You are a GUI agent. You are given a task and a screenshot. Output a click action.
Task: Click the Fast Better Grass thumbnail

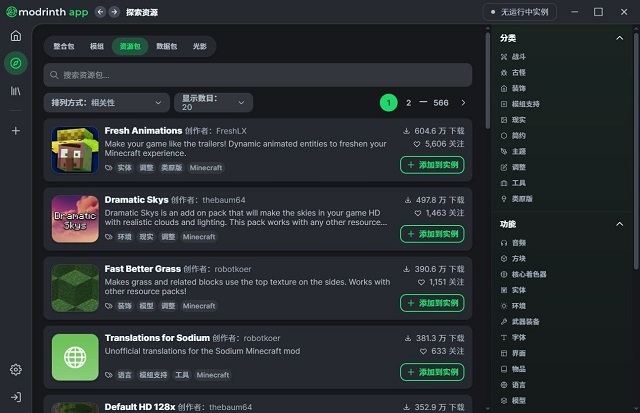[75, 288]
